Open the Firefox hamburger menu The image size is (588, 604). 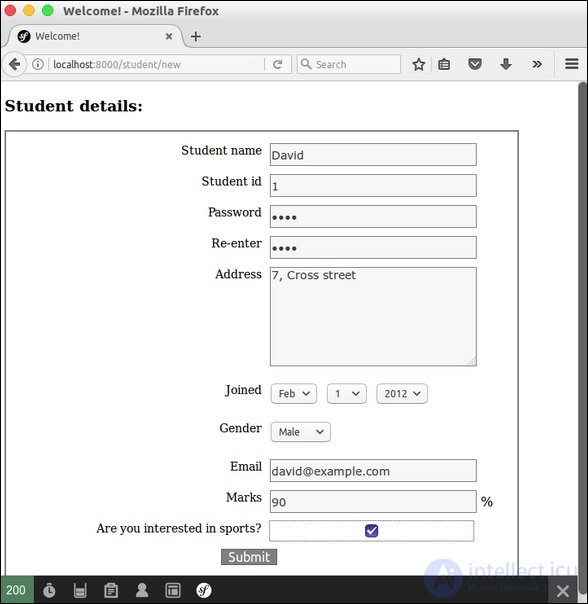pos(572,64)
